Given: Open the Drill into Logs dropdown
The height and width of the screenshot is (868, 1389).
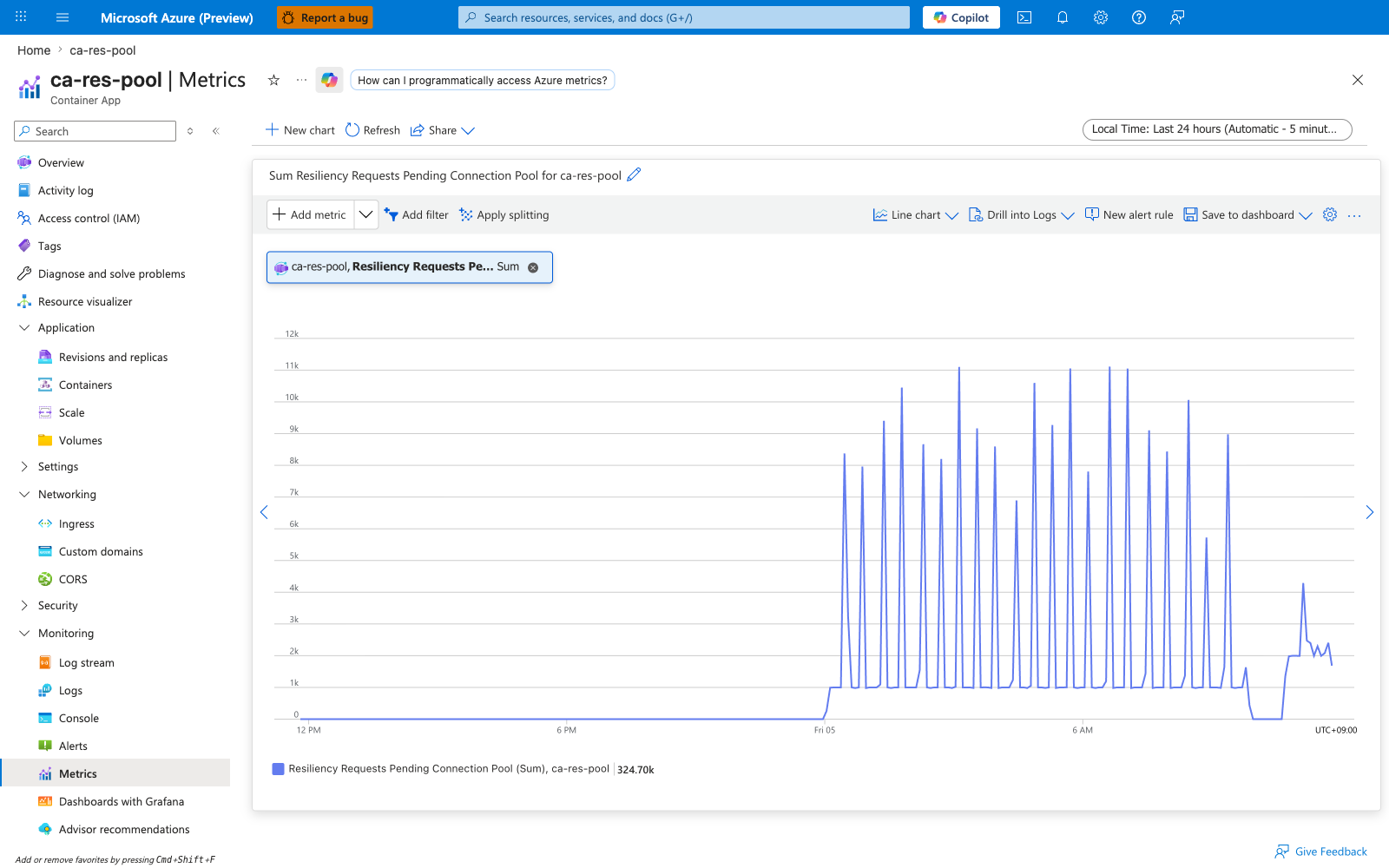Looking at the screenshot, I should coord(1022,215).
